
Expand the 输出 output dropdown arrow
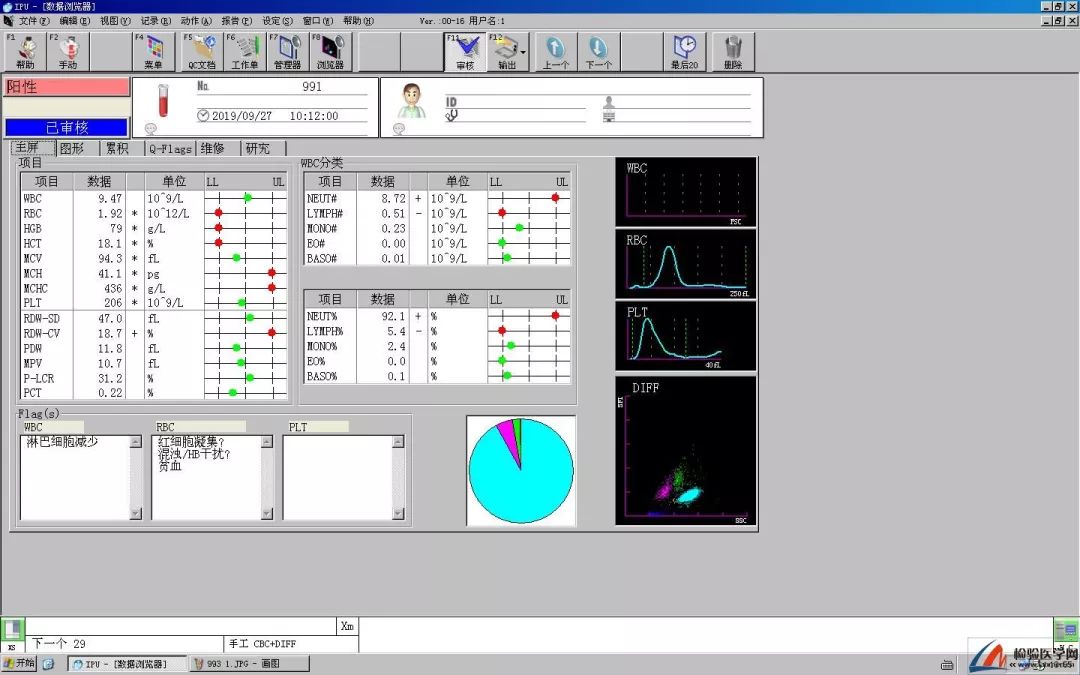tap(523, 52)
